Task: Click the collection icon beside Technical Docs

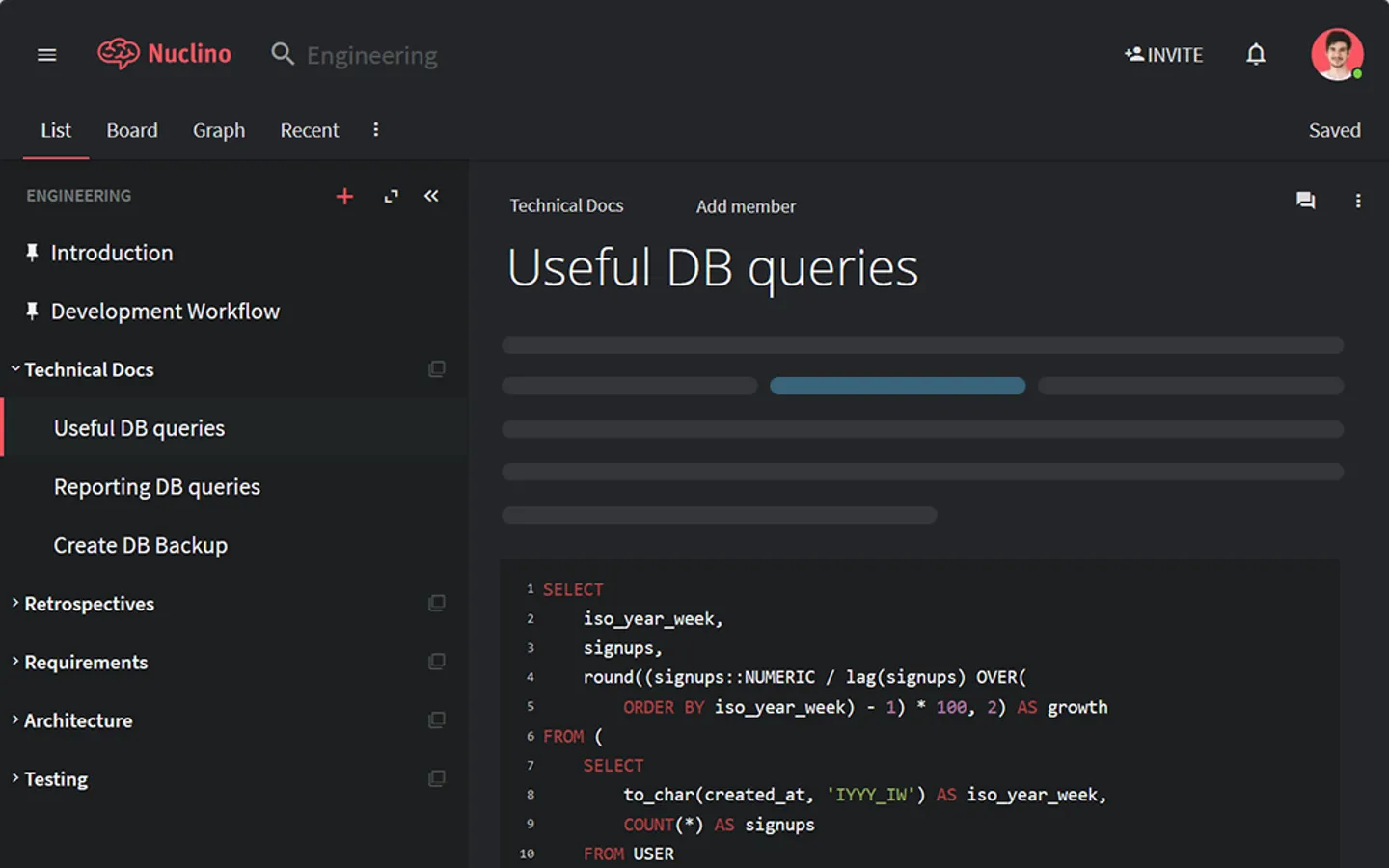Action: [x=437, y=369]
